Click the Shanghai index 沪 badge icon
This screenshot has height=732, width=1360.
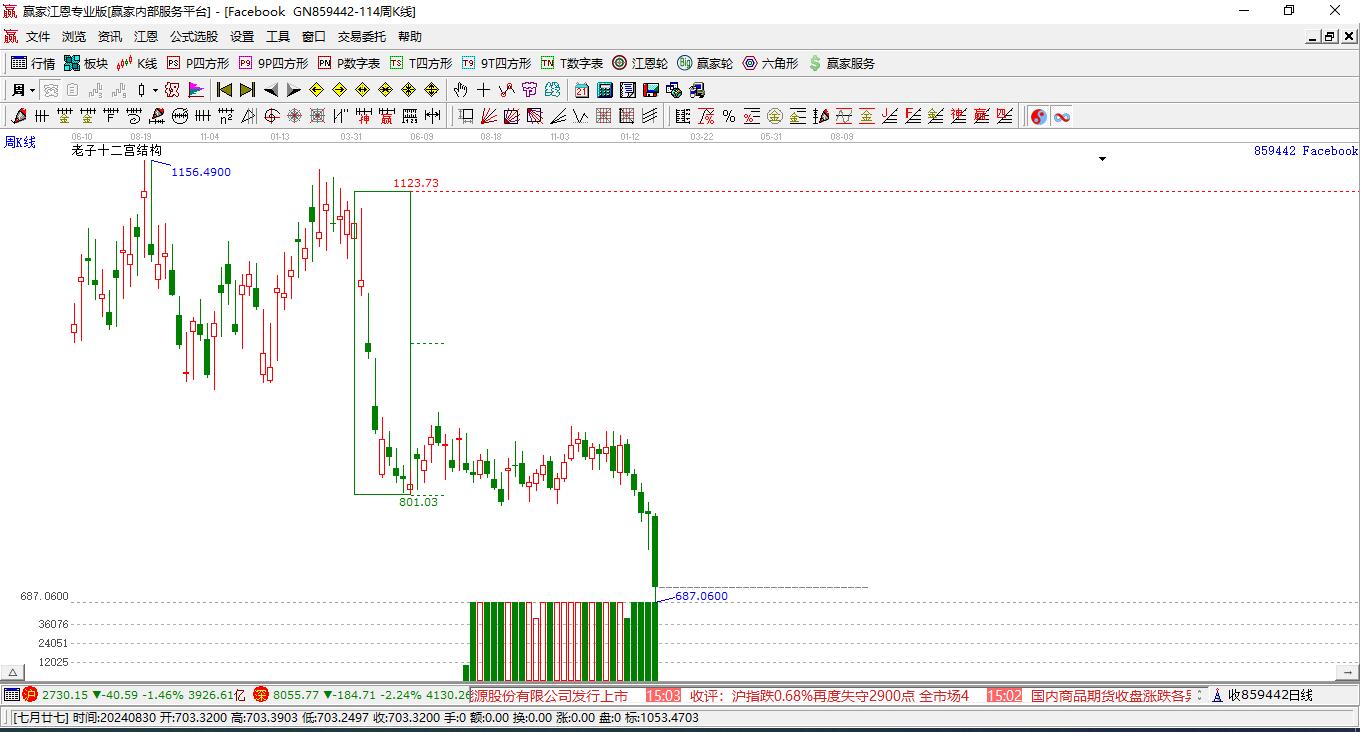click(x=29, y=694)
